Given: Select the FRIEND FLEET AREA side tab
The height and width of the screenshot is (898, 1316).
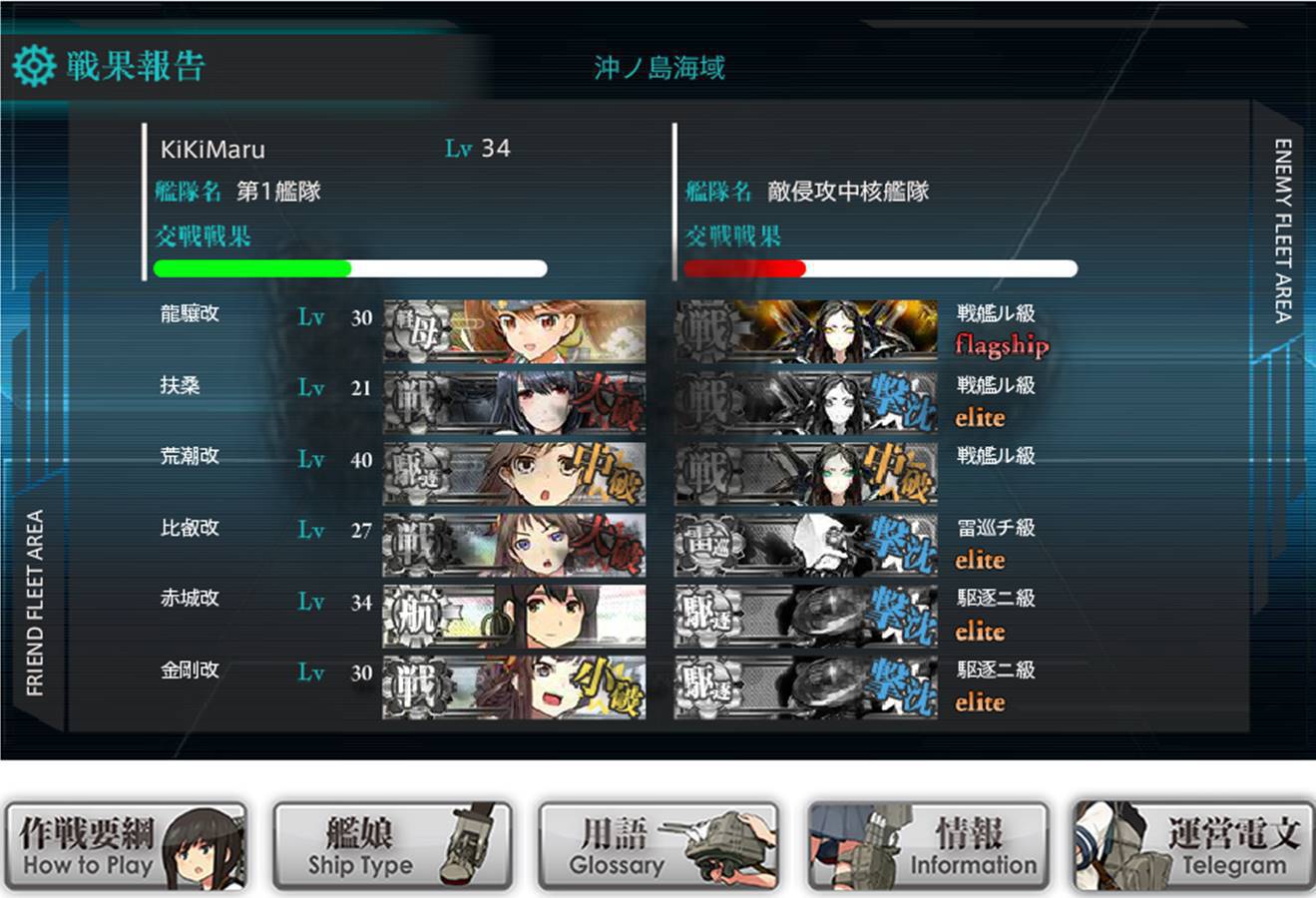Looking at the screenshot, I should (x=35, y=602).
